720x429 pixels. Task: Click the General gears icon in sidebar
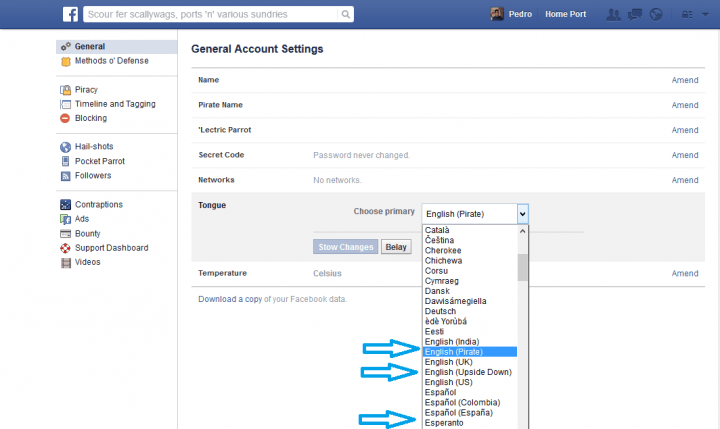(x=66, y=46)
